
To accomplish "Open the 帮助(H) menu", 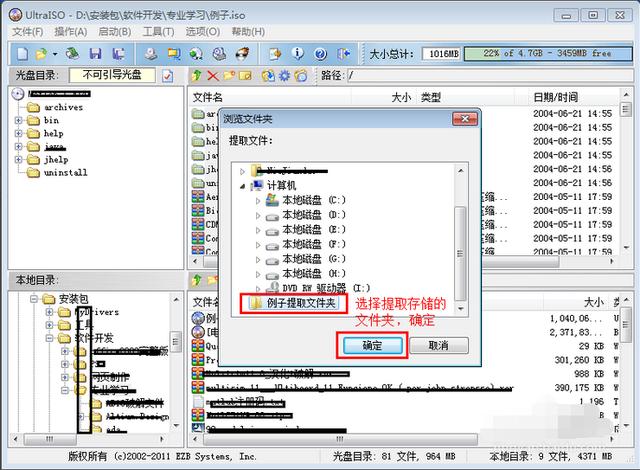I will pyautogui.click(x=248, y=32).
